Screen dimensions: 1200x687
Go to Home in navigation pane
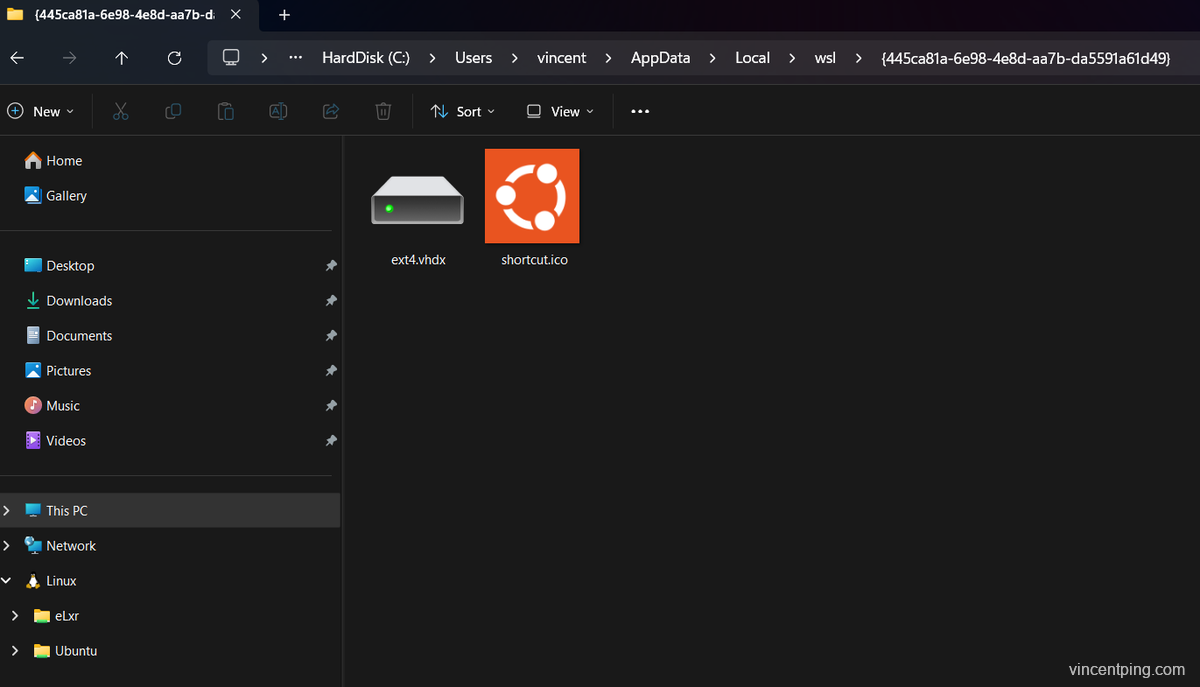pos(53,161)
